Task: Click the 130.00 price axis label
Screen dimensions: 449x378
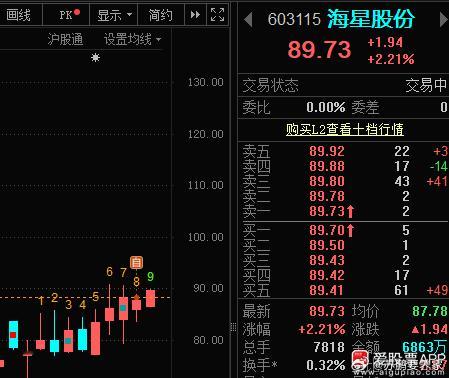Action: point(205,82)
